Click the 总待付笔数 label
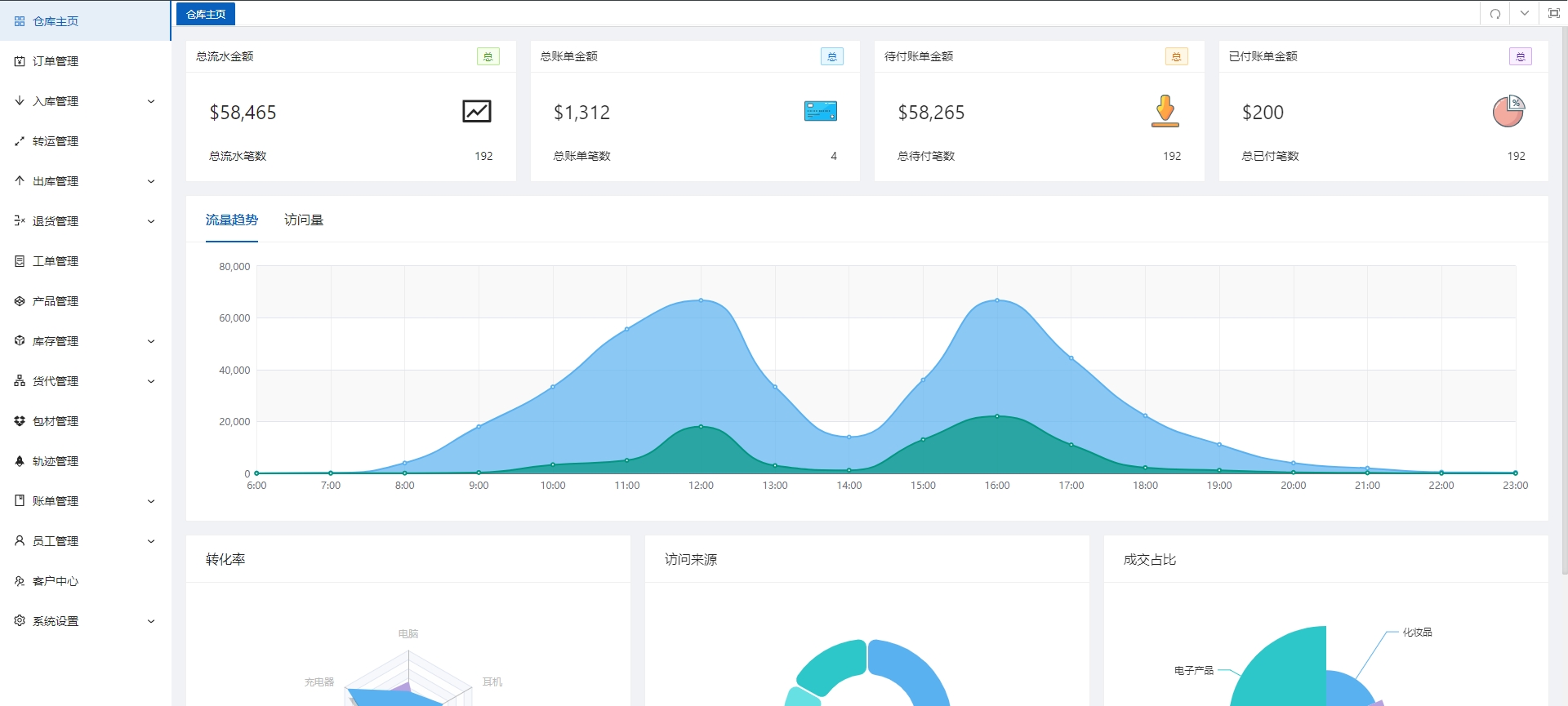This screenshot has height=706, width=1568. coord(926,156)
